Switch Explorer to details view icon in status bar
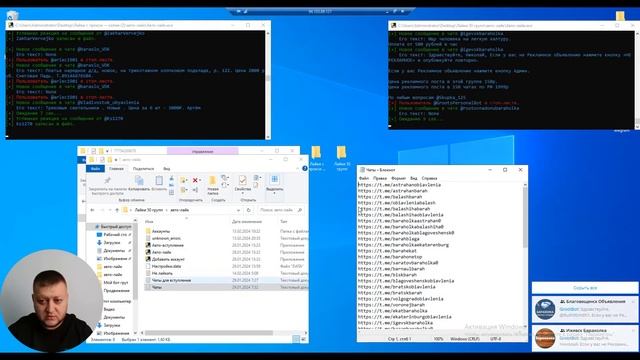 pos(296,339)
